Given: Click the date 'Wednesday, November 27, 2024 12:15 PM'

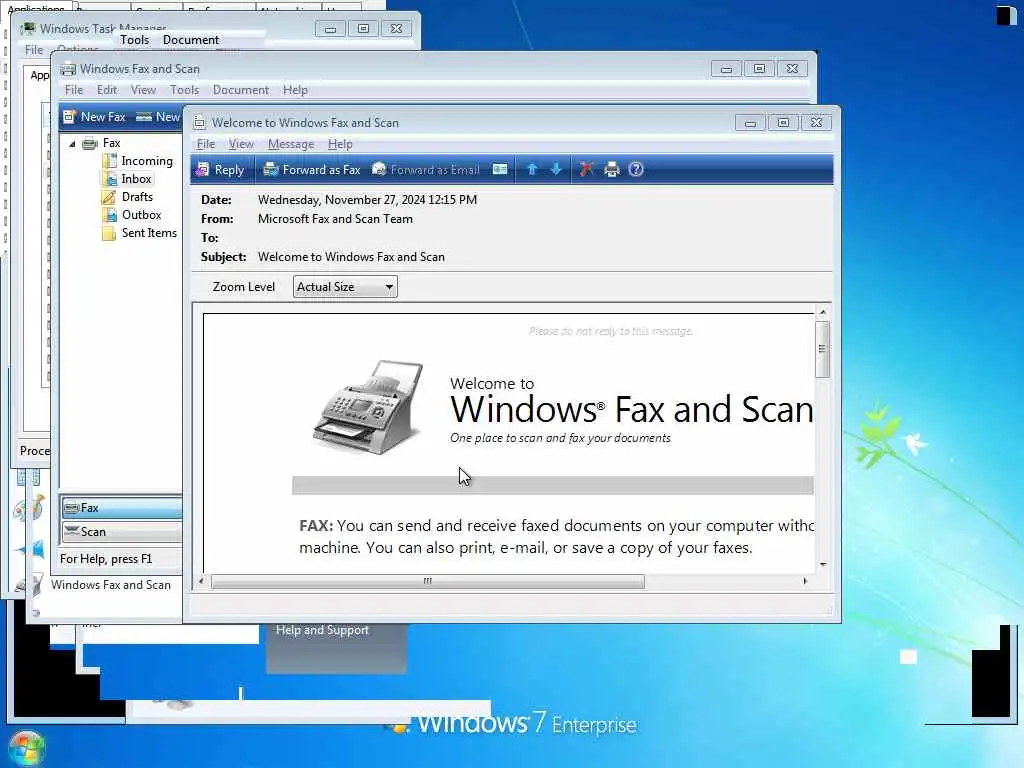Looking at the screenshot, I should [x=367, y=200].
